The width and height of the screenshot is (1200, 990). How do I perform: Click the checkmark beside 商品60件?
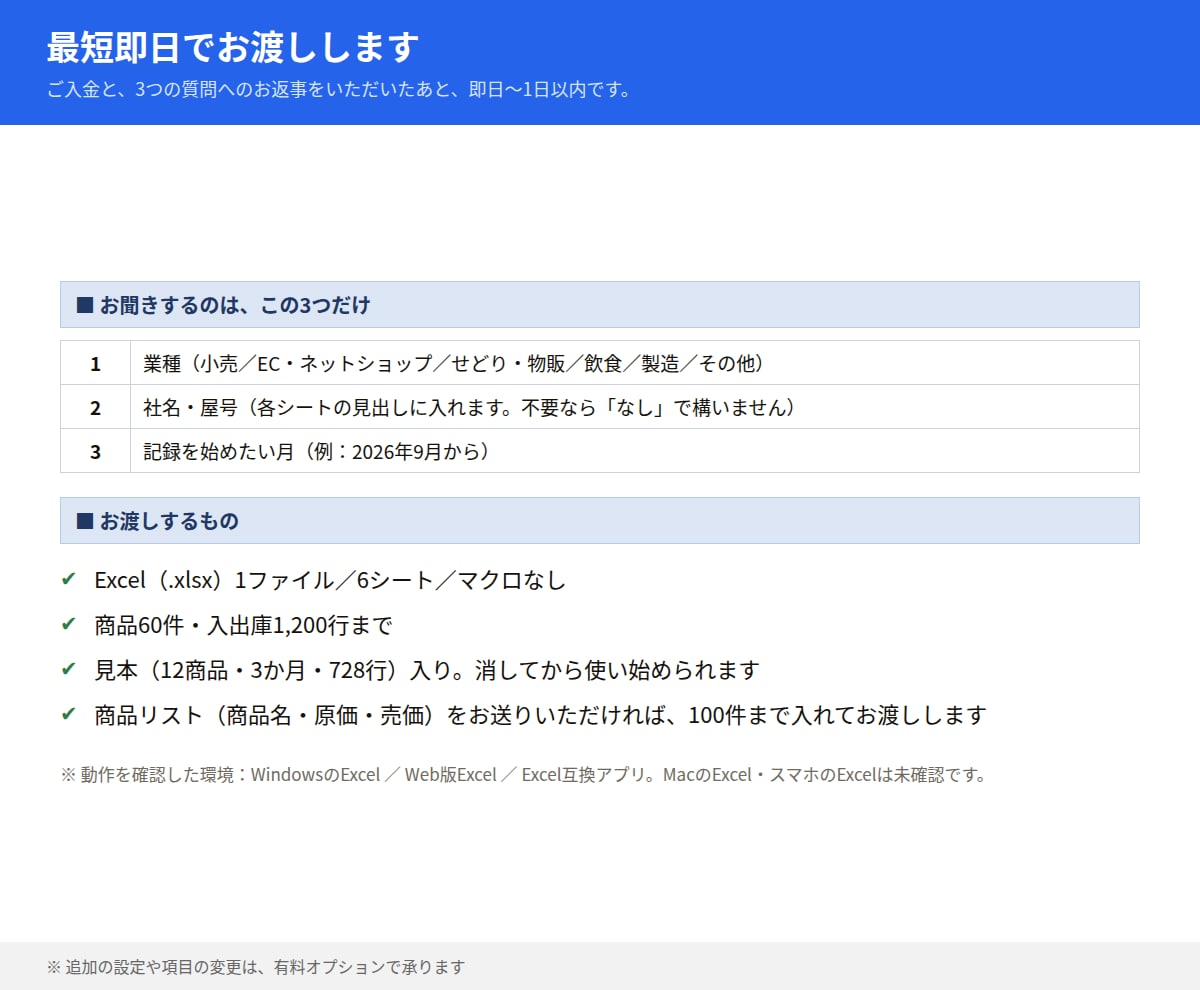pyautogui.click(x=68, y=624)
